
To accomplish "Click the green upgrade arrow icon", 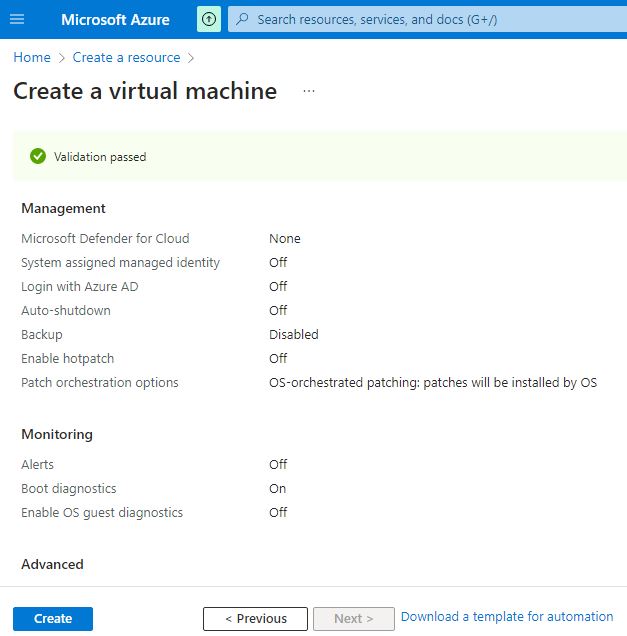I will click(208, 19).
